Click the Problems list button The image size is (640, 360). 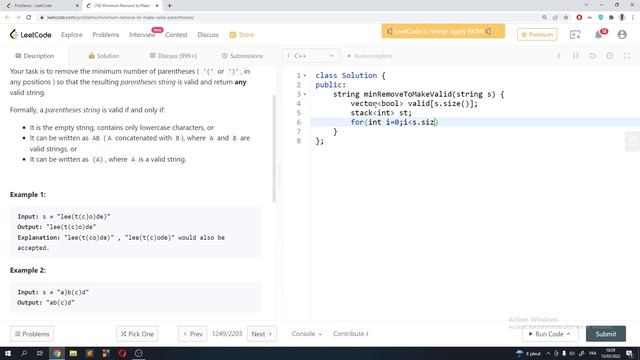32,334
